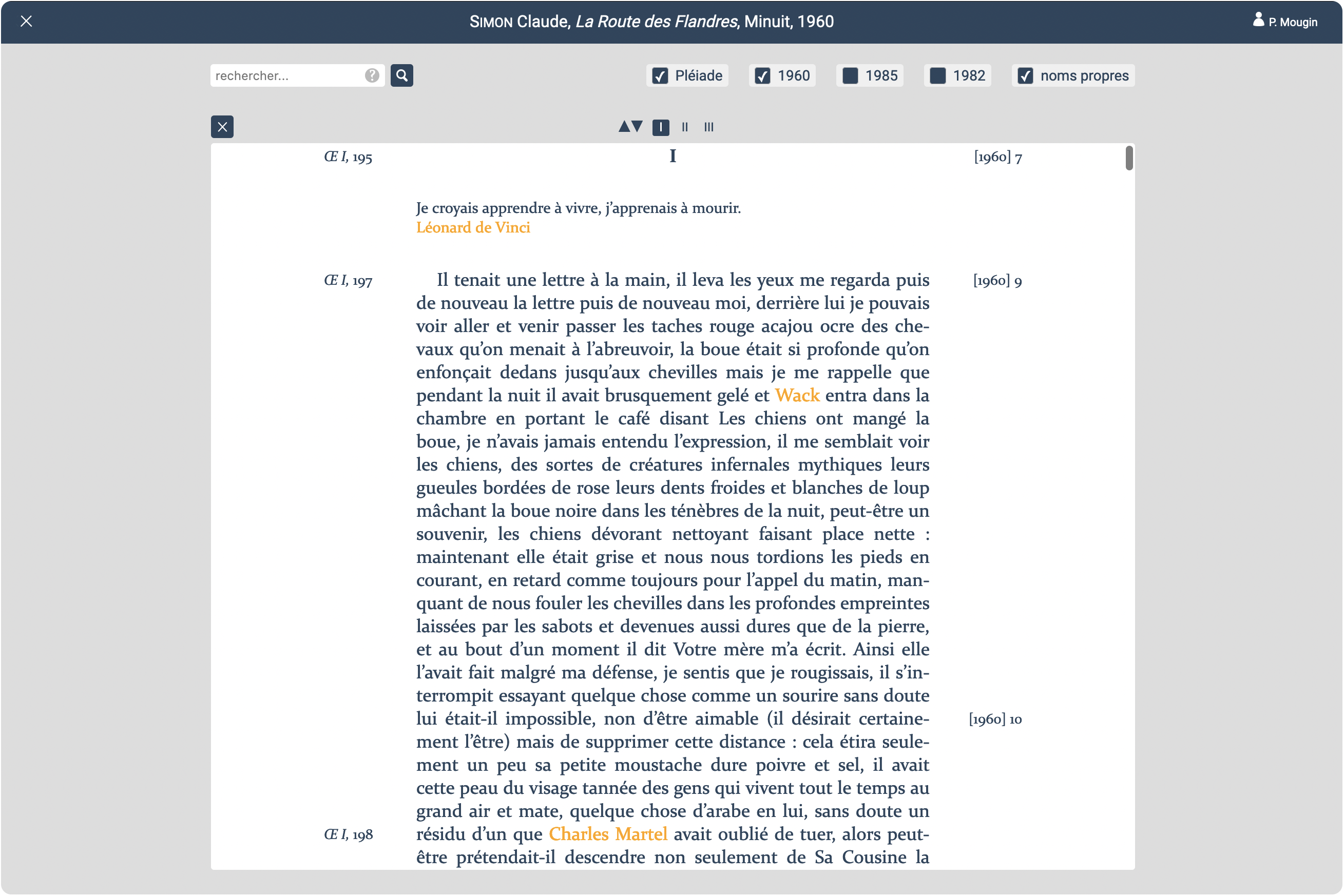Close the text panel with square X
Image resolution: width=1344 pixels, height=896 pixels.
222,127
